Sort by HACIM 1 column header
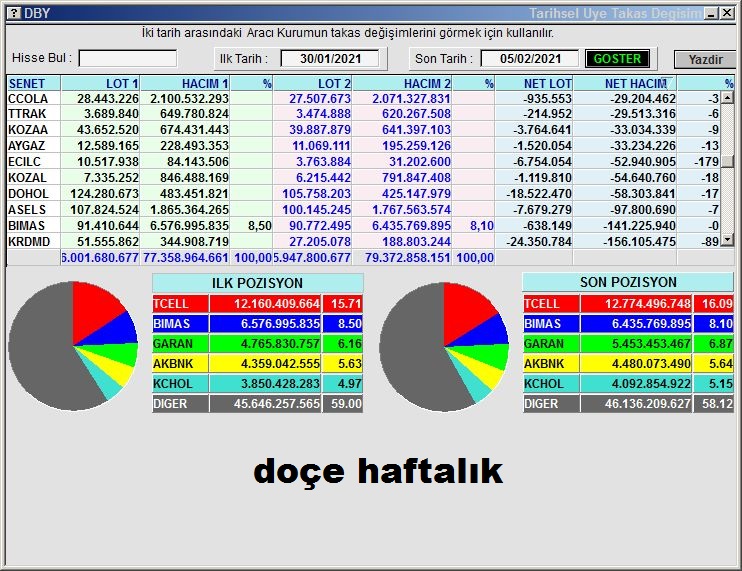Screen dimensions: 742x571 185,83
